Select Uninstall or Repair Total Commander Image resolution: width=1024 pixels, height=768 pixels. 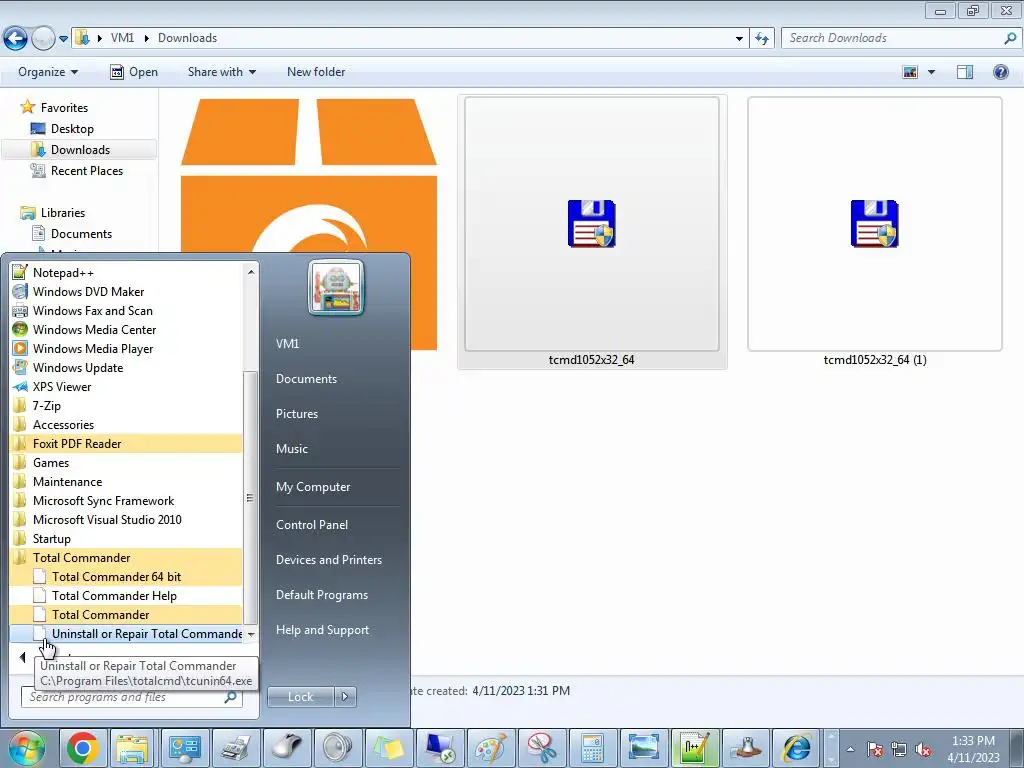[126, 633]
